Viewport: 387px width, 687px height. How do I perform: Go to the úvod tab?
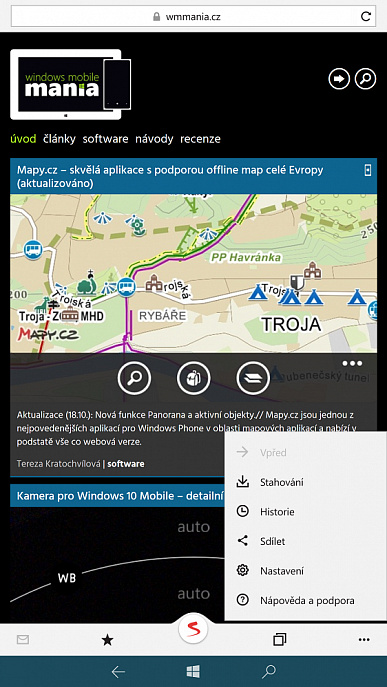(x=23, y=139)
